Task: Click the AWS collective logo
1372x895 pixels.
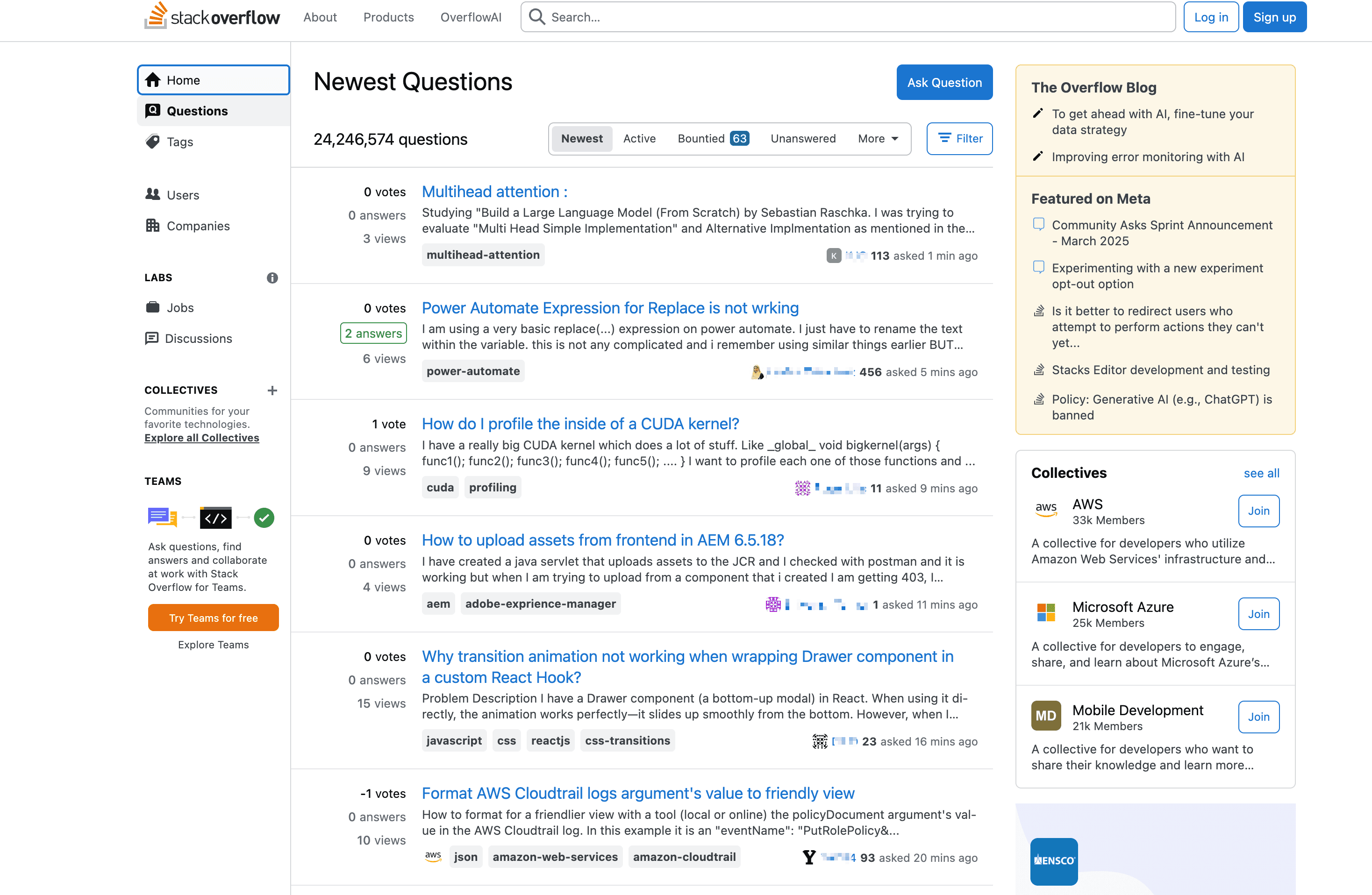Action: pos(1046,510)
